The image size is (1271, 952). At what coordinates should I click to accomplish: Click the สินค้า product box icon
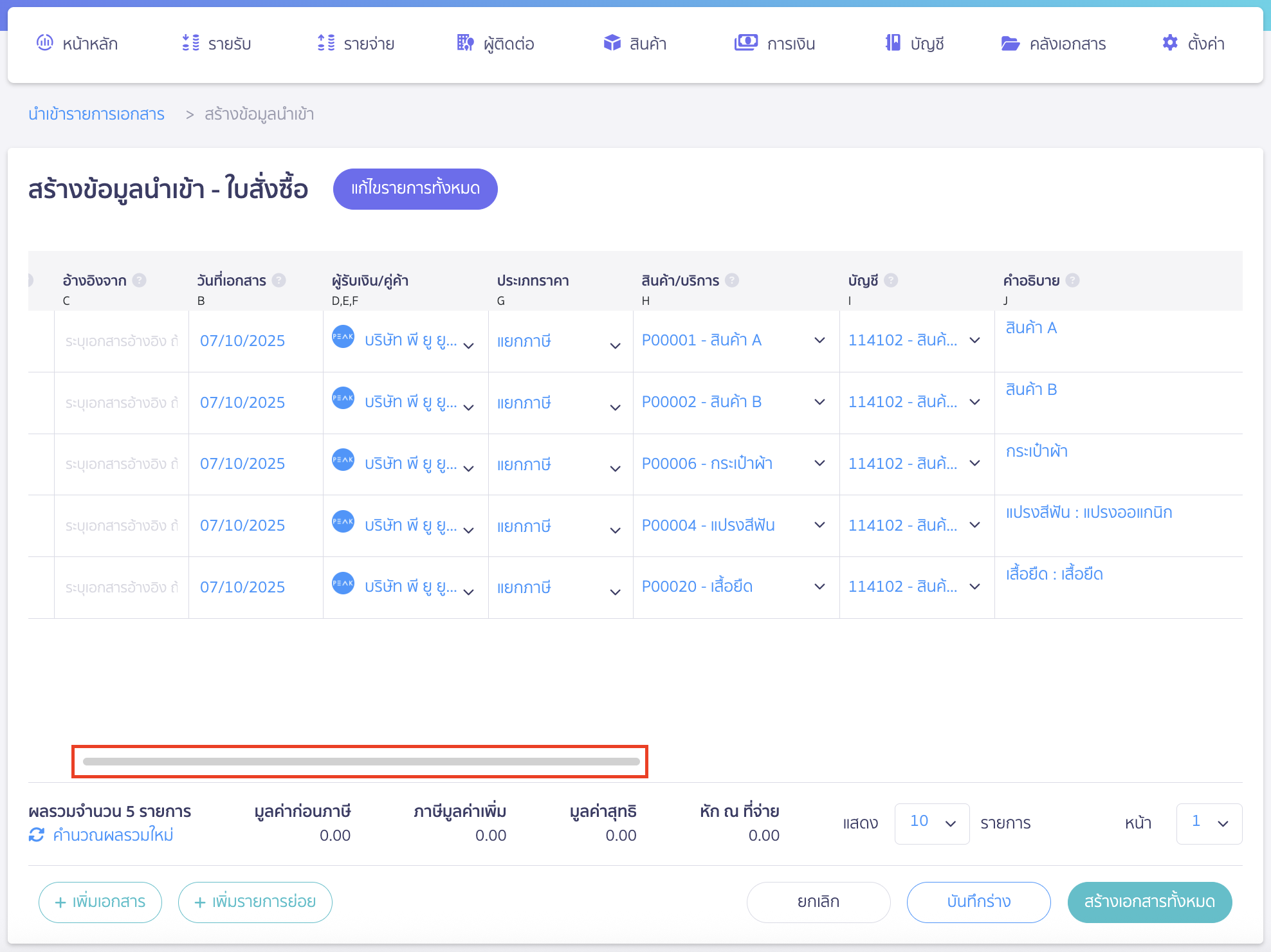point(612,43)
